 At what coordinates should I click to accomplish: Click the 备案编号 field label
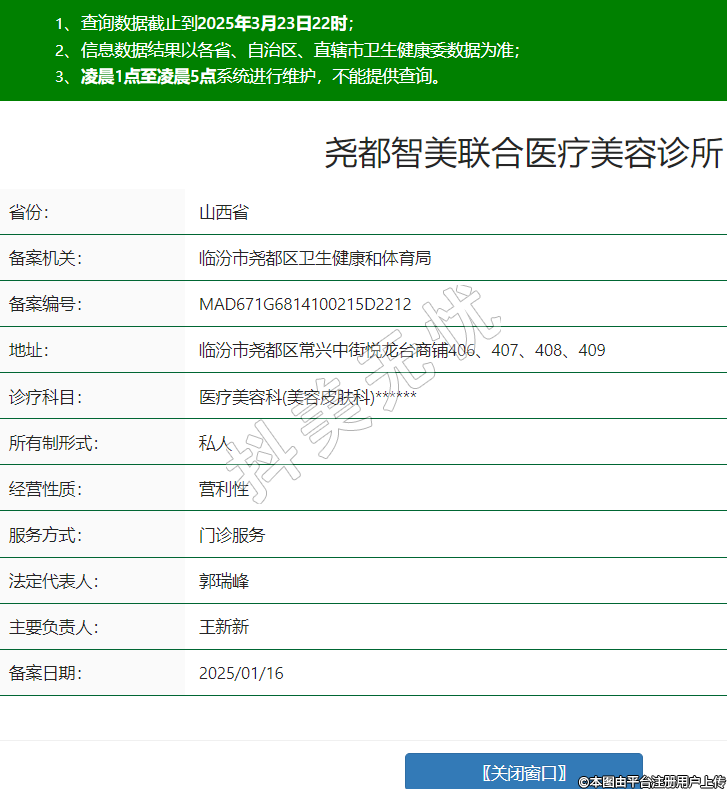tap(45, 304)
